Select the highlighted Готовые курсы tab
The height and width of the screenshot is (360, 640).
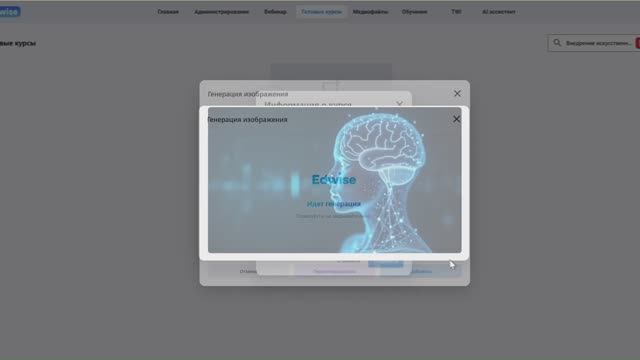321,12
